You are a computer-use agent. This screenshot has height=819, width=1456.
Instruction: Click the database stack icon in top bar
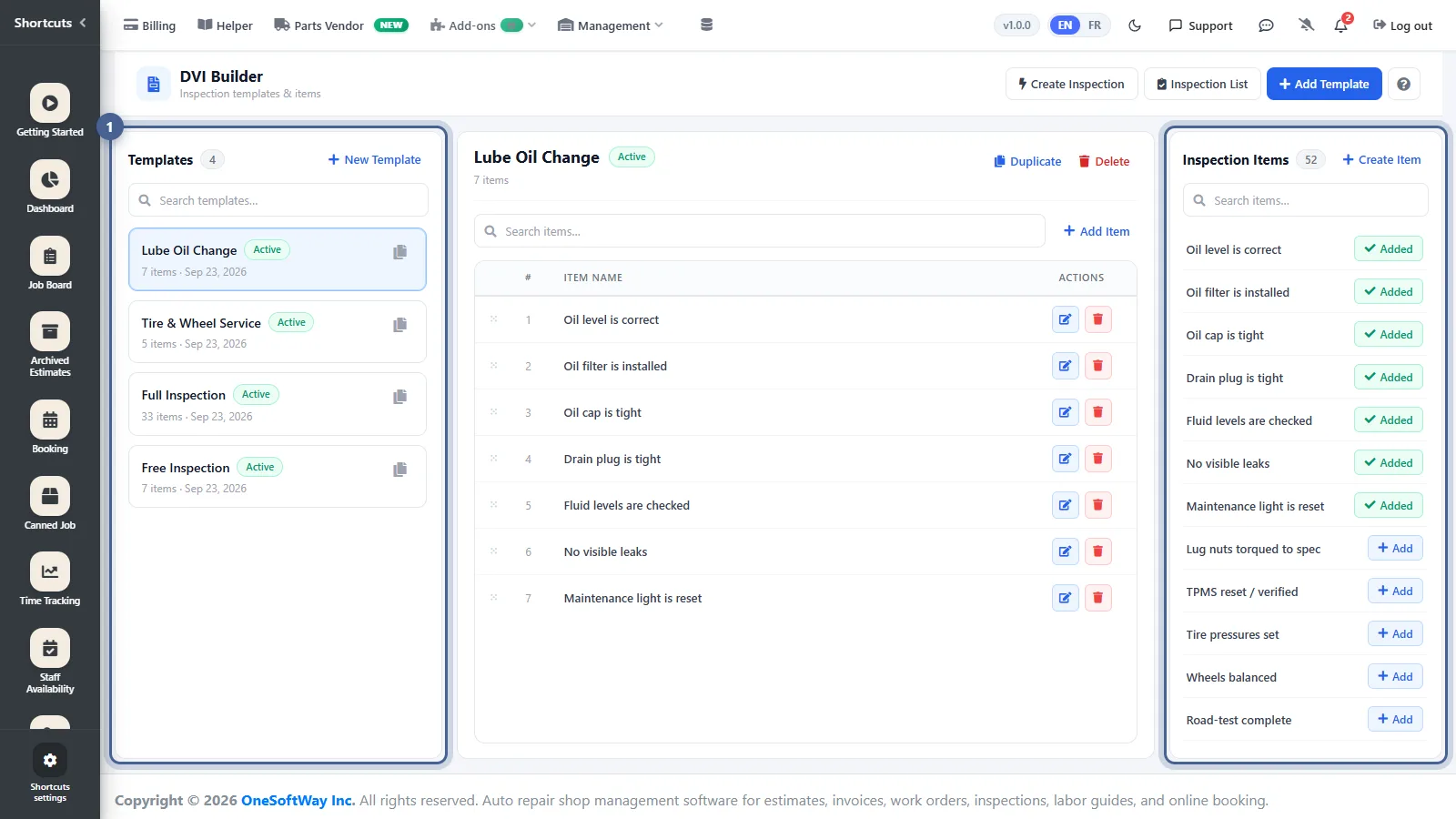(x=706, y=25)
